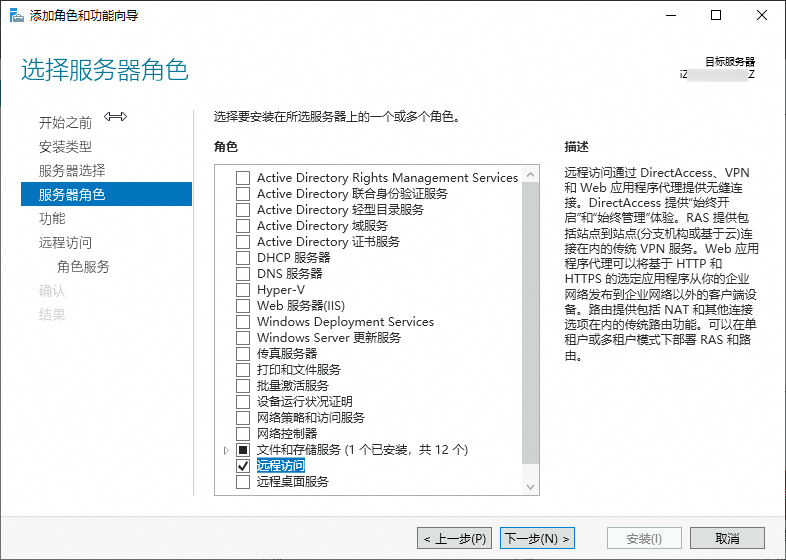Close the 添加角色和功能向导 window

point(761,16)
